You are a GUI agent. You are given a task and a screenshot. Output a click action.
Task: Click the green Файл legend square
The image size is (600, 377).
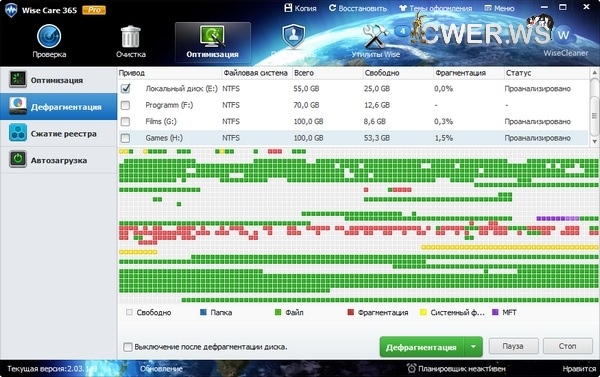[278, 312]
